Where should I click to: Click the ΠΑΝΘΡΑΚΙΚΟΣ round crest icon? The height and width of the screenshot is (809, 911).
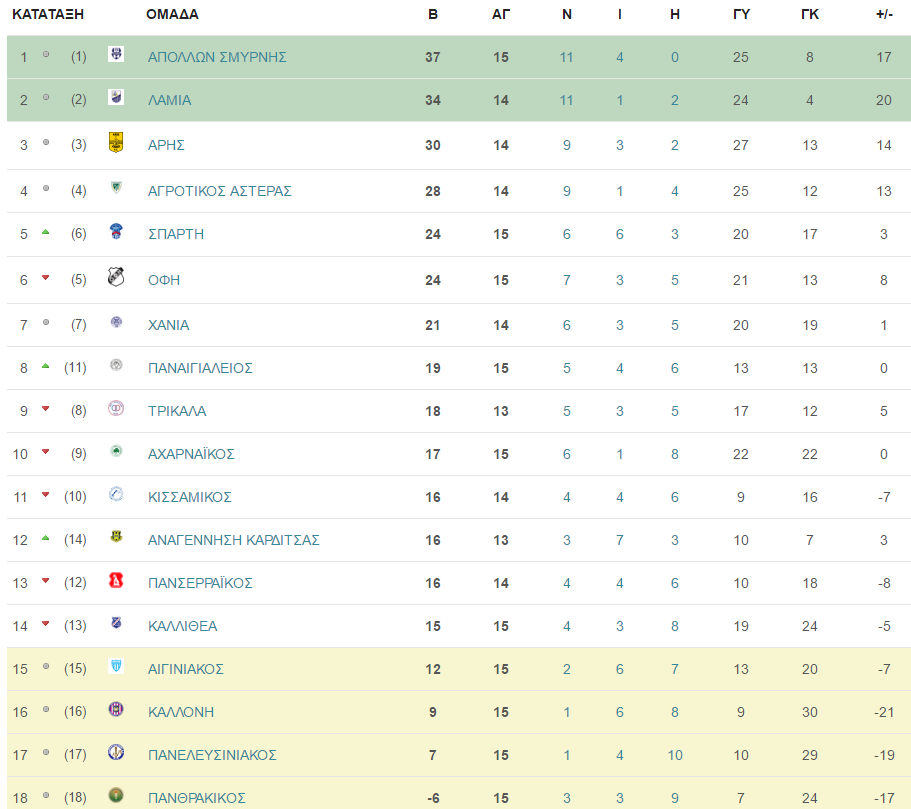(116, 794)
